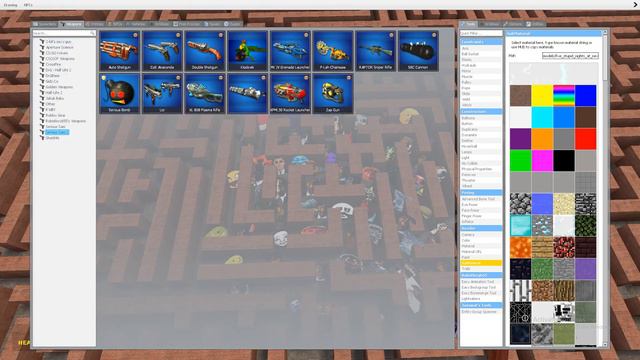Open the Golden Weapons category

pyautogui.click(x=59, y=87)
